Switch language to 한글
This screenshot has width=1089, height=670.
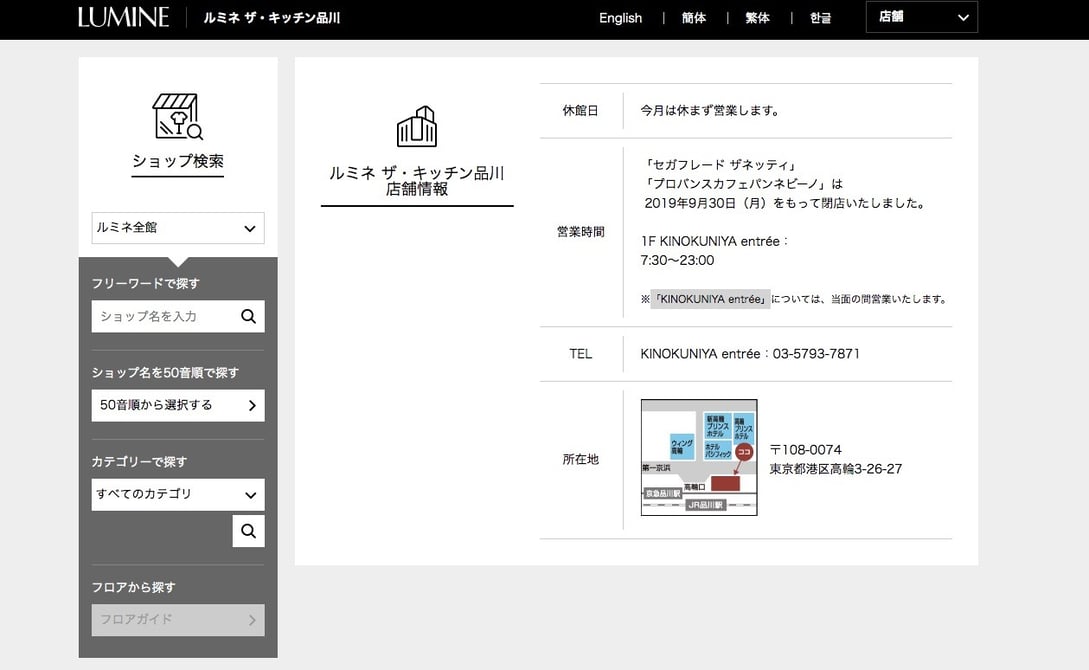(820, 18)
